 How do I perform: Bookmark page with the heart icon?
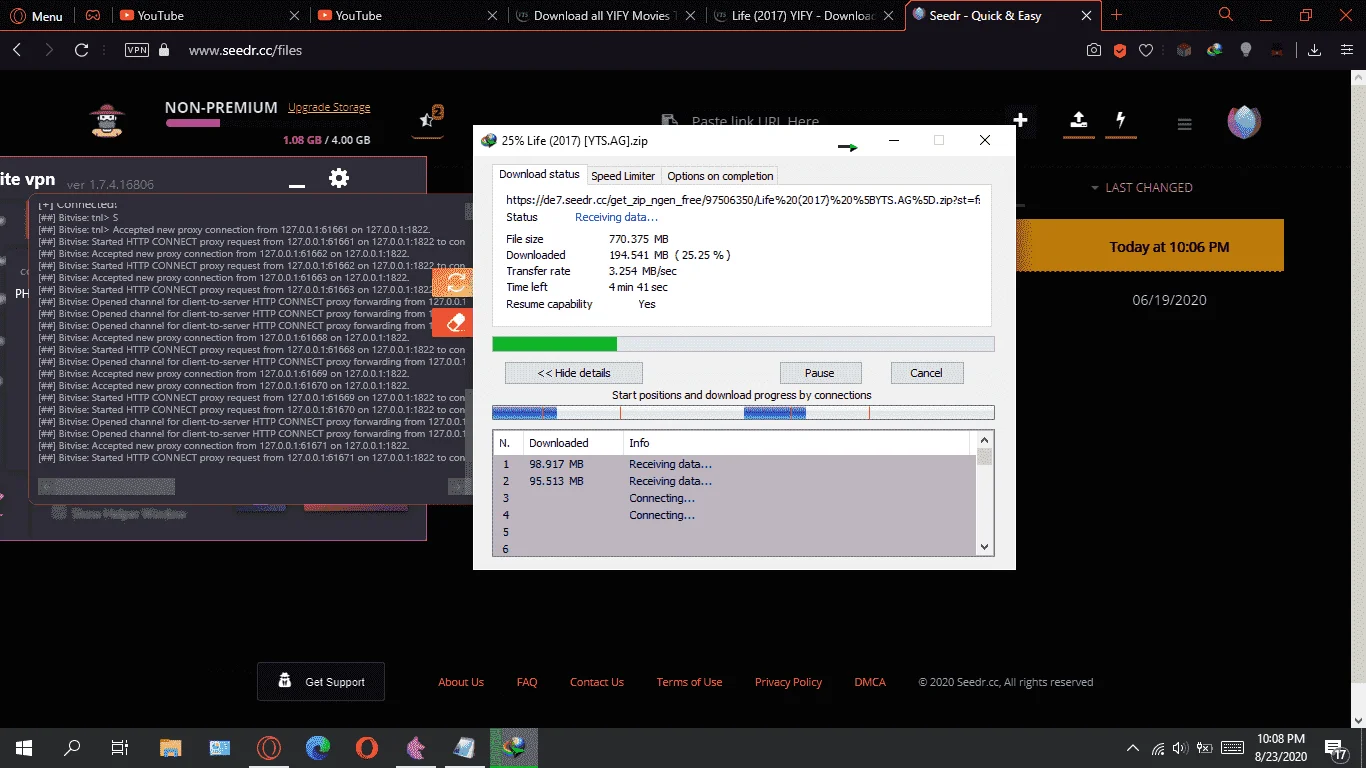point(1147,50)
